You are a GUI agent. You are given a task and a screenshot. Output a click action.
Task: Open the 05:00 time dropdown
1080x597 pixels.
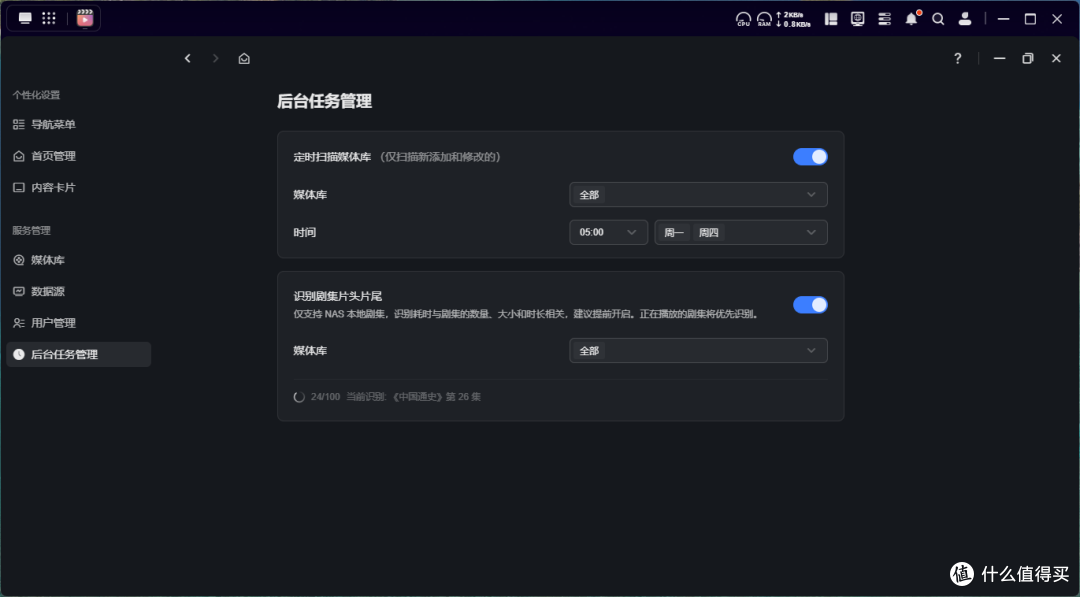tap(608, 233)
